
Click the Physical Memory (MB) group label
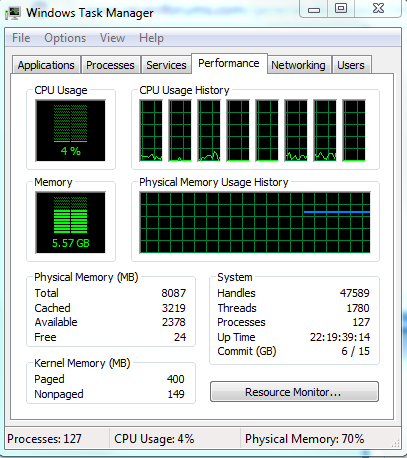click(86, 277)
